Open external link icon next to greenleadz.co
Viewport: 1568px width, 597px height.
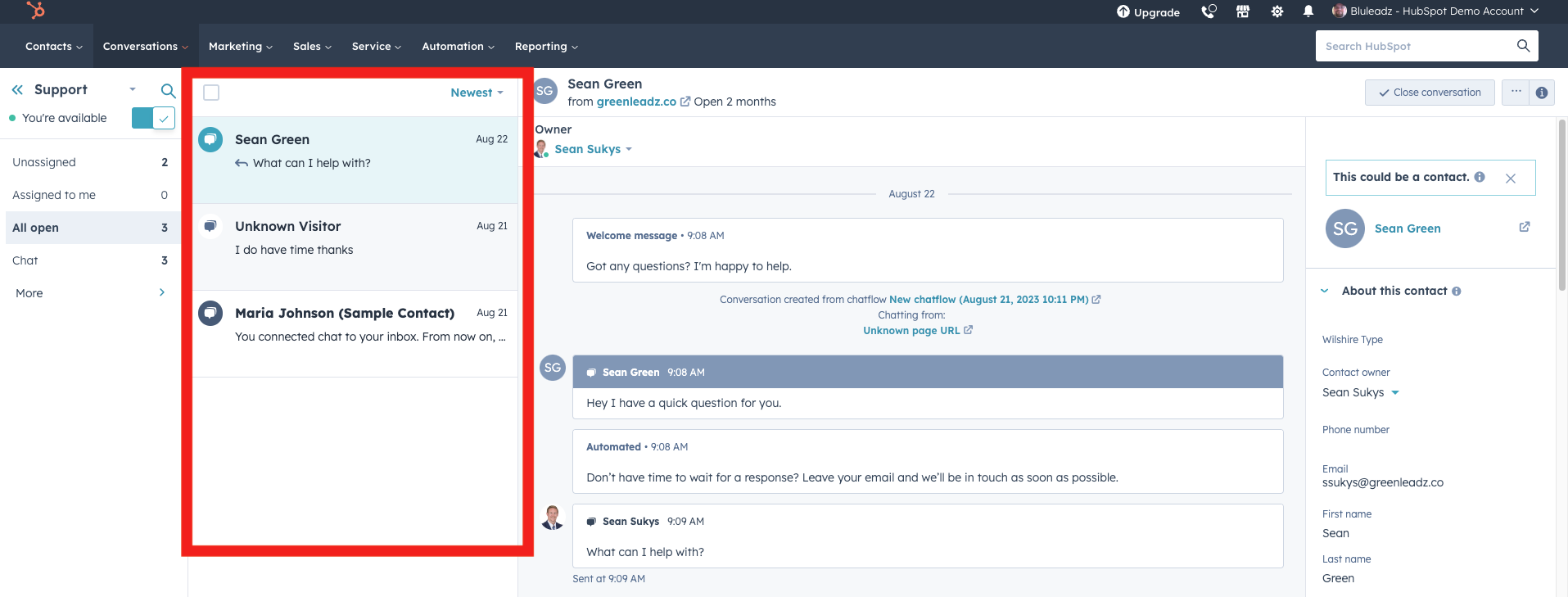[x=685, y=102]
